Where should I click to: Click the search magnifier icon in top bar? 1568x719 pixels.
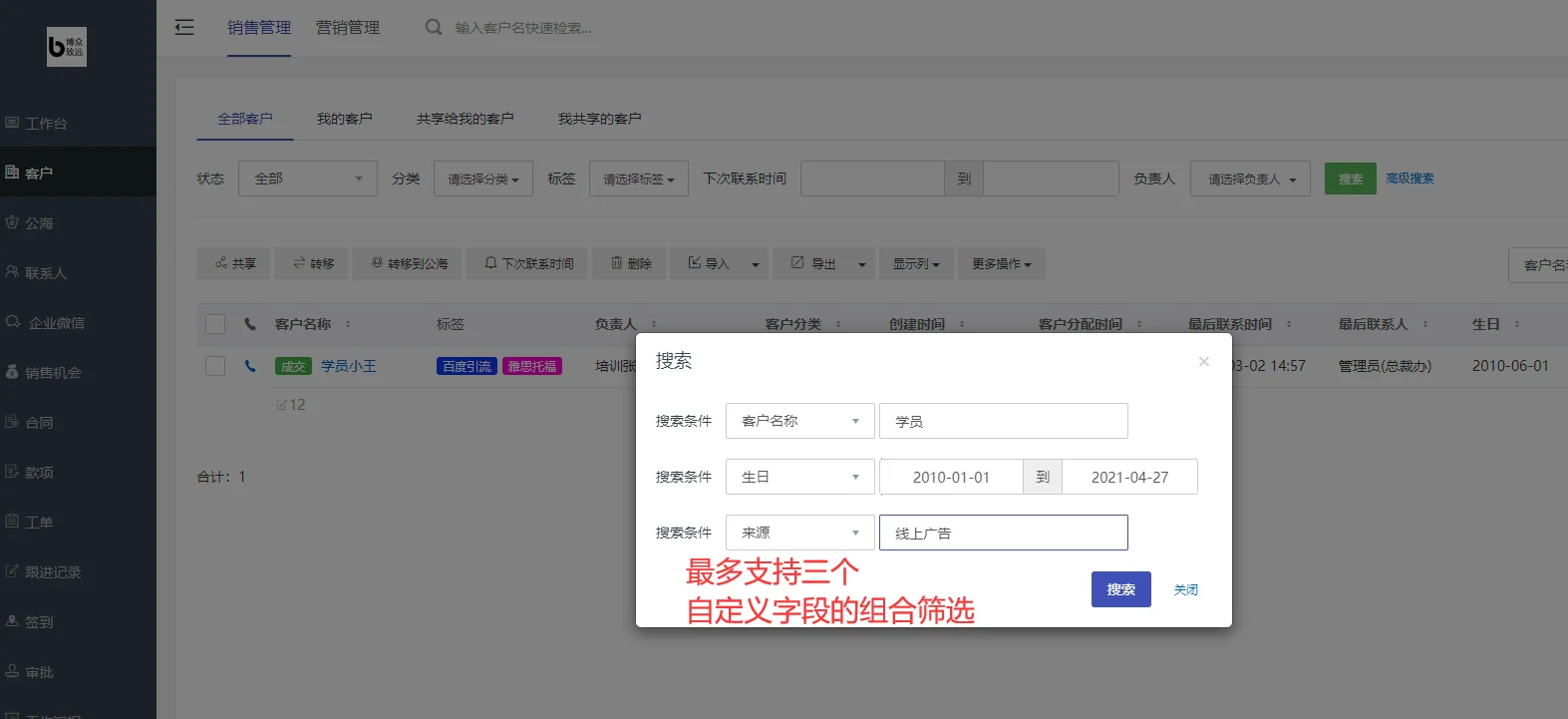tap(434, 27)
